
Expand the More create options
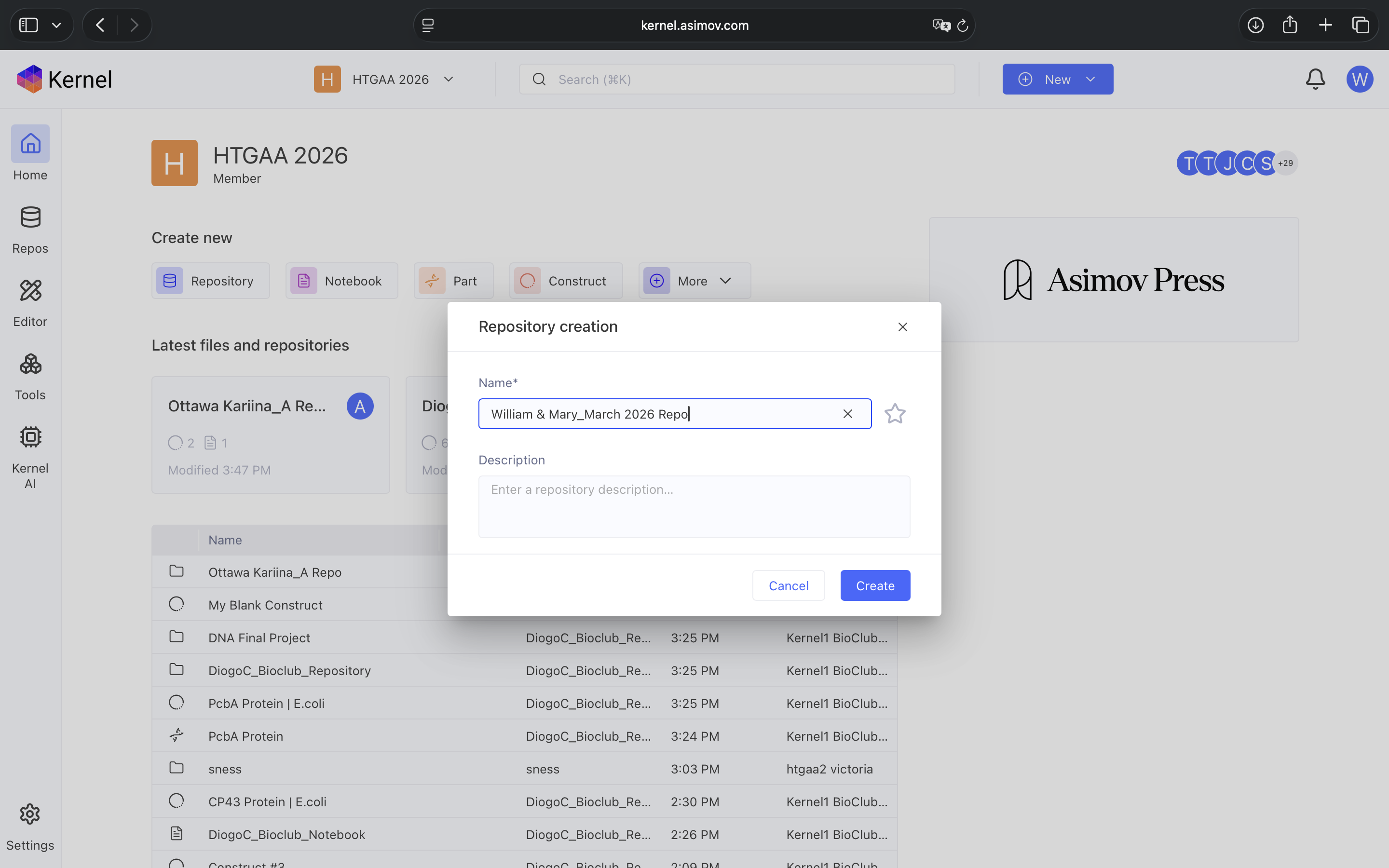coord(694,281)
